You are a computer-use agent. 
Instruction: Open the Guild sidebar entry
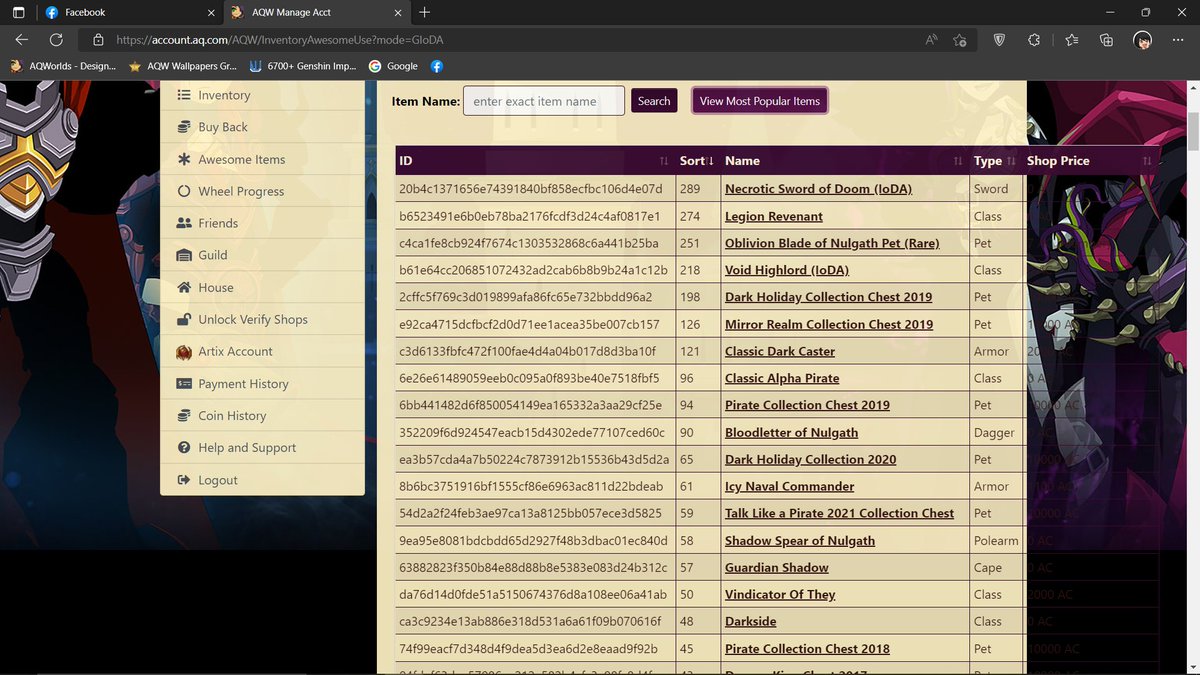pos(262,255)
